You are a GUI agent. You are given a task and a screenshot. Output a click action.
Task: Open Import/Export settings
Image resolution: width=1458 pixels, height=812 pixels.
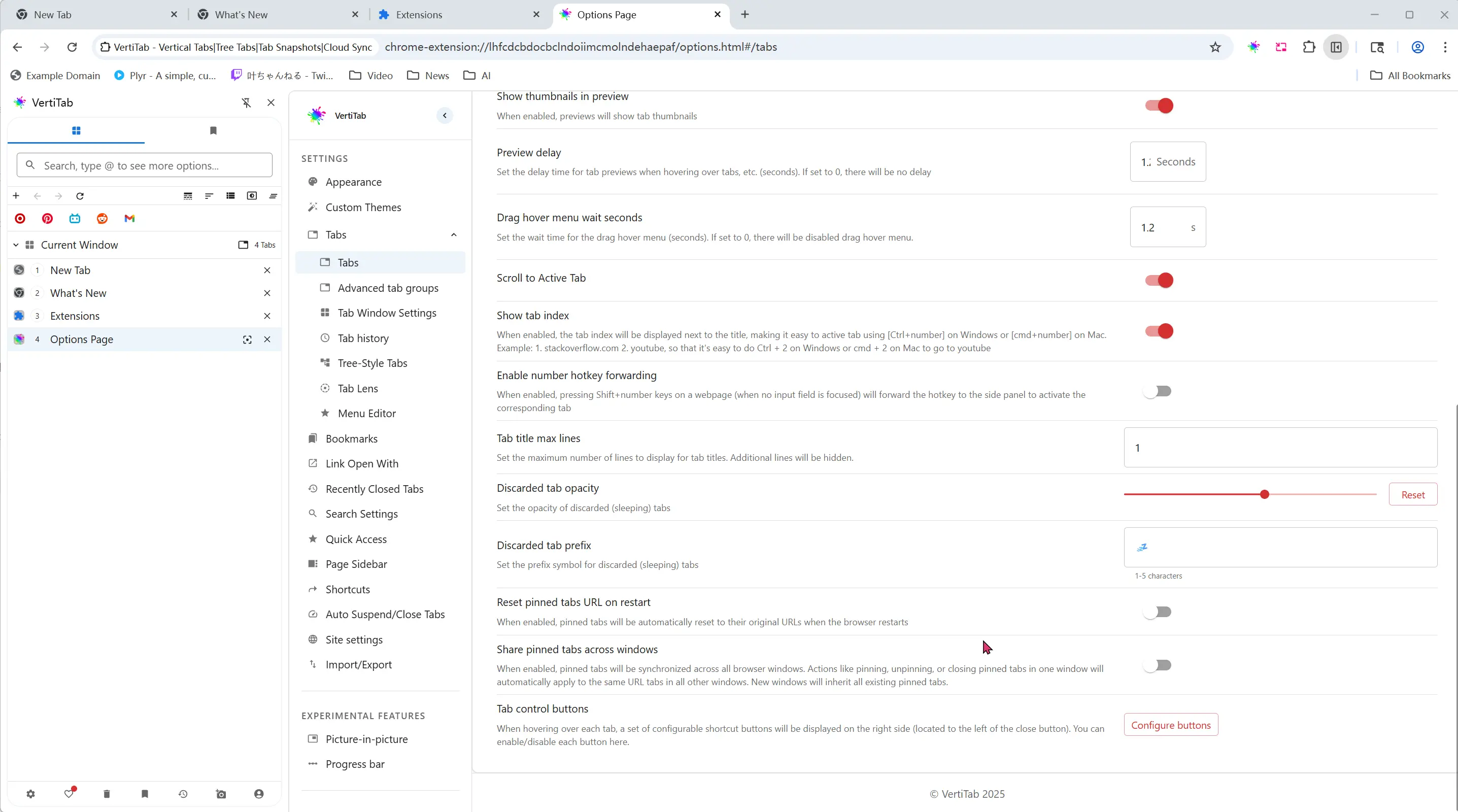tap(380, 665)
